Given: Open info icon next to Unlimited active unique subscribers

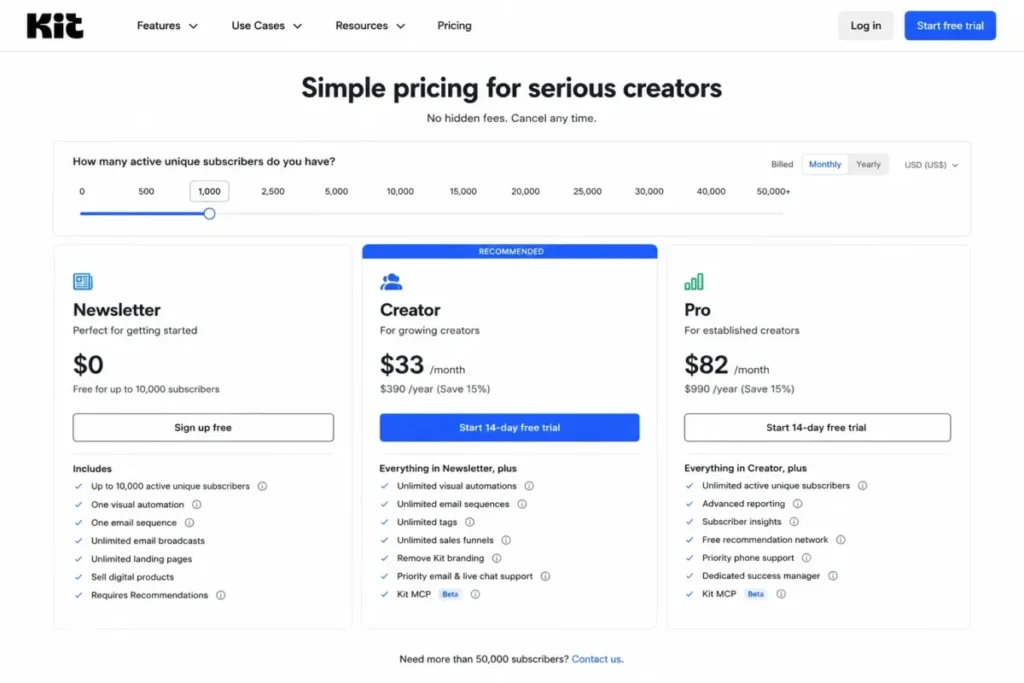Looking at the screenshot, I should point(863,486).
